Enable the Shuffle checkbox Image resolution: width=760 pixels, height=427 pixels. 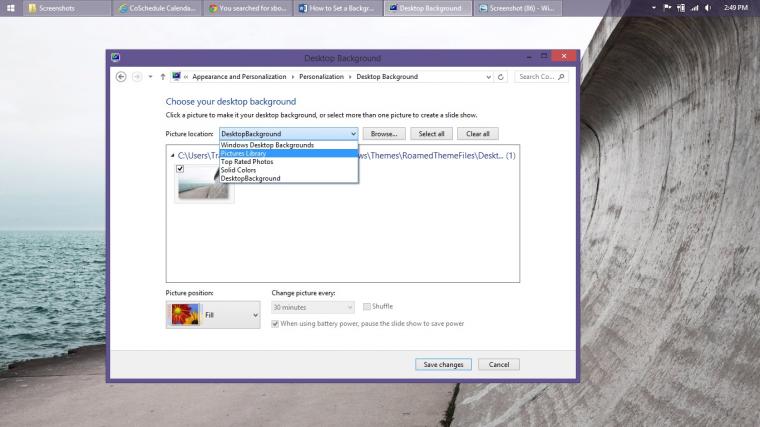pyautogui.click(x=367, y=306)
